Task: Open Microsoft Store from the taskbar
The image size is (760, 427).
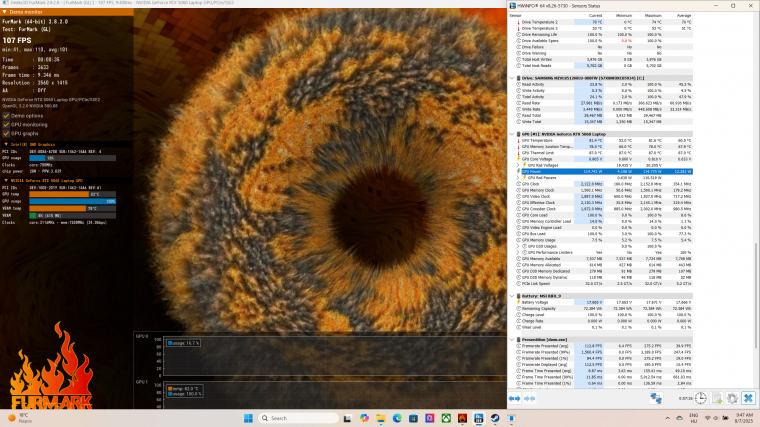Action: (413, 418)
